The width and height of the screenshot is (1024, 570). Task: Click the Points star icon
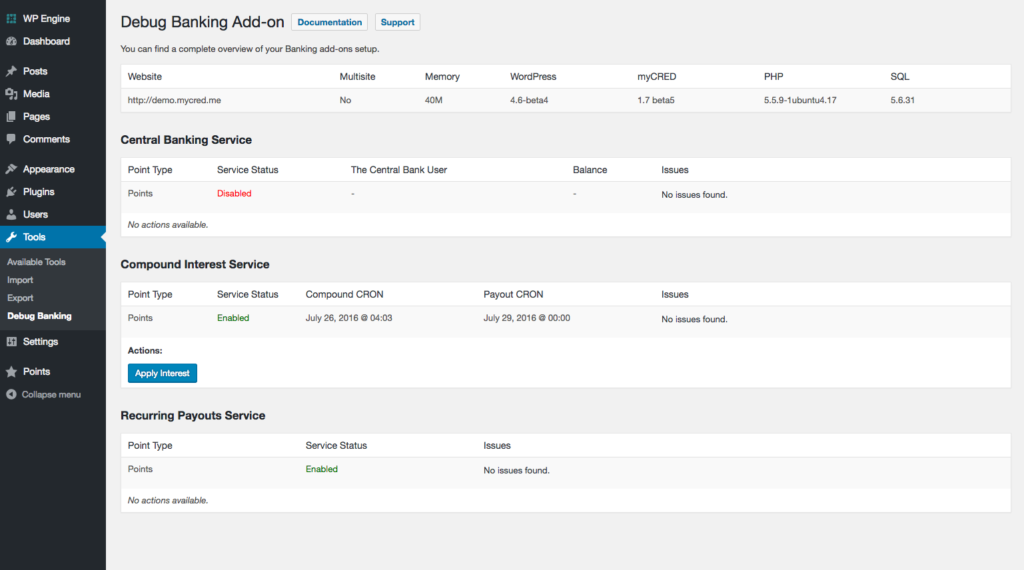click(11, 372)
